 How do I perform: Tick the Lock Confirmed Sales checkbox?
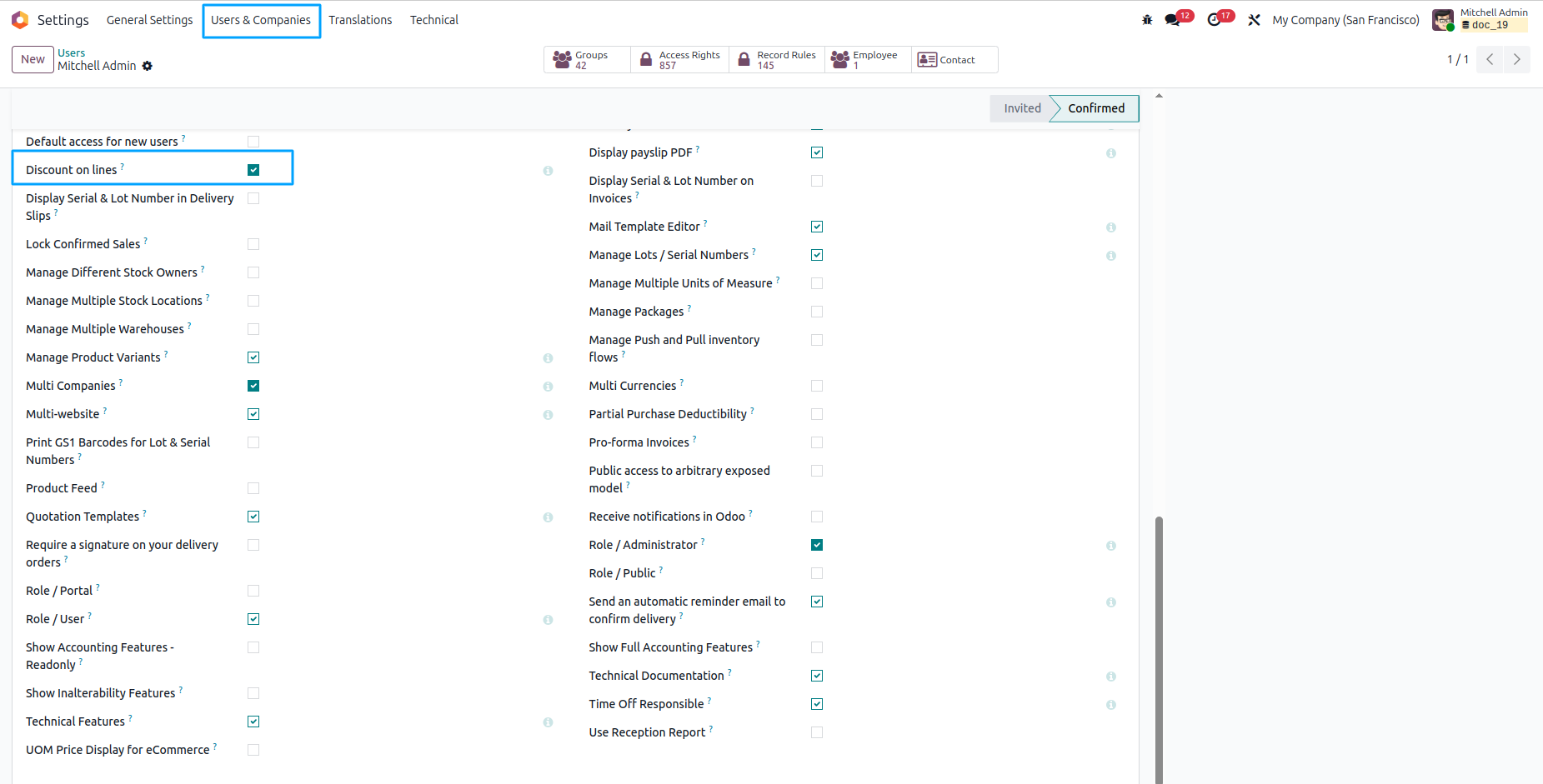253,244
